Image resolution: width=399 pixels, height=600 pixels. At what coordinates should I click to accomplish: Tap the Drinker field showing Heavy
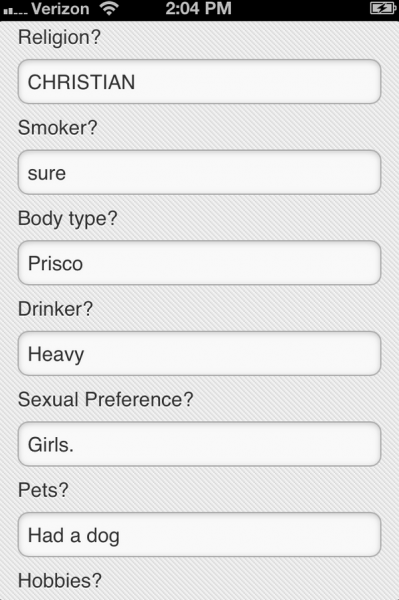tap(199, 354)
